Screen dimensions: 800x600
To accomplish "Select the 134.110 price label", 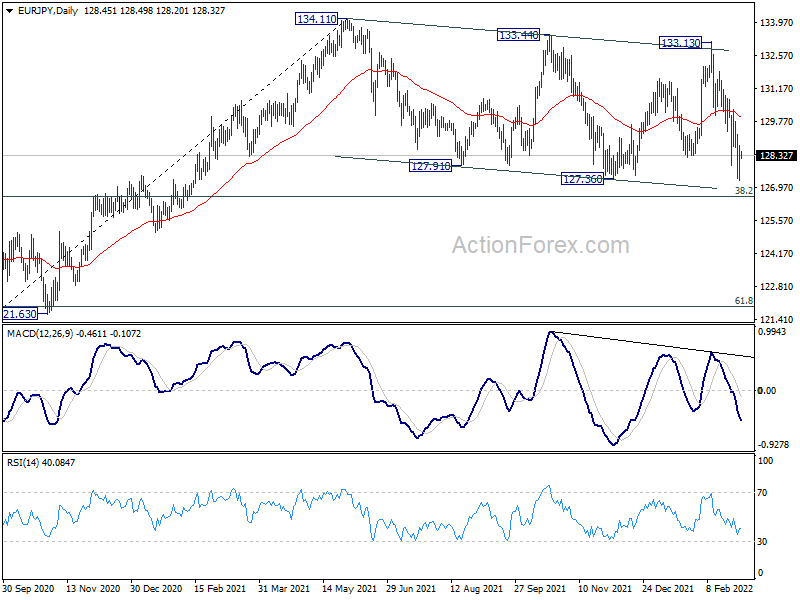I will (x=316, y=19).
